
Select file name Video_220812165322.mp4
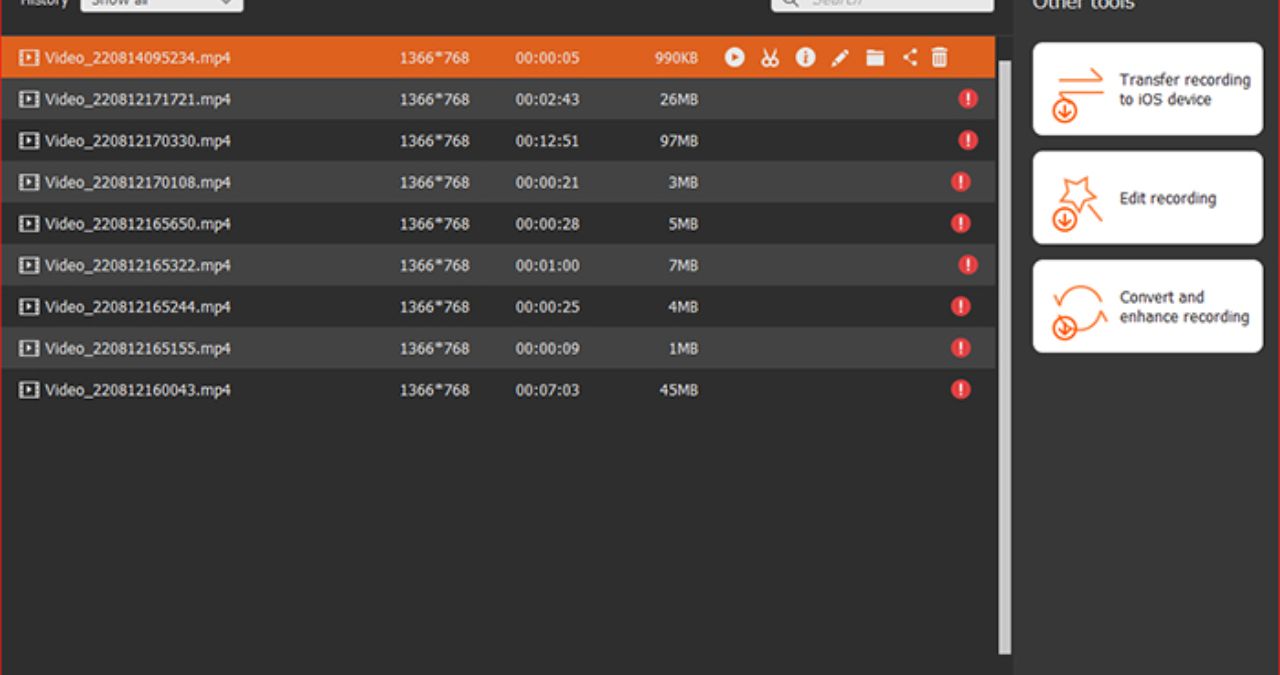point(138,265)
